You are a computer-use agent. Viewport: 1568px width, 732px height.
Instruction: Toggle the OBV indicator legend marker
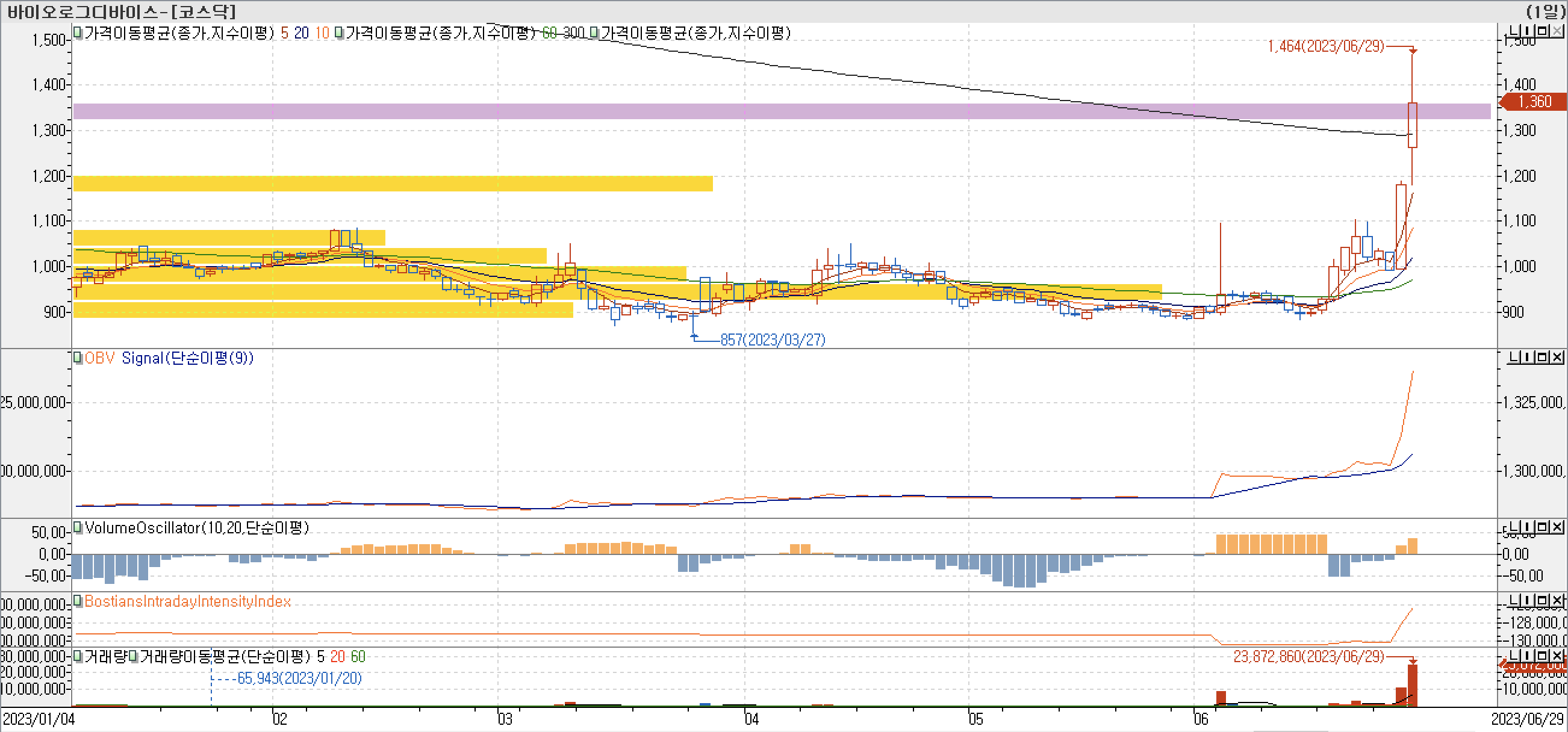pyautogui.click(x=78, y=358)
